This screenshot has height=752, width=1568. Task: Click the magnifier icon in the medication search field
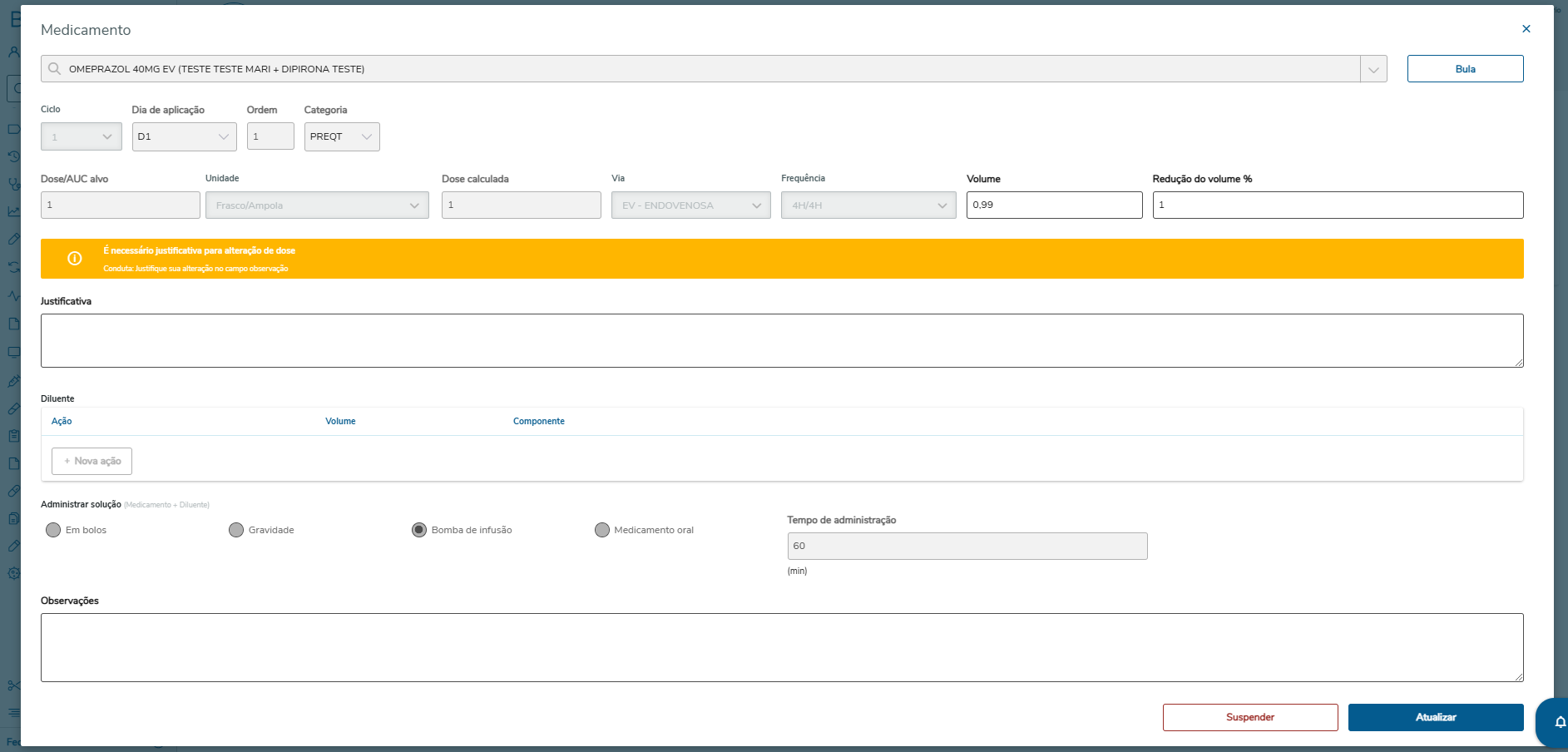(55, 69)
